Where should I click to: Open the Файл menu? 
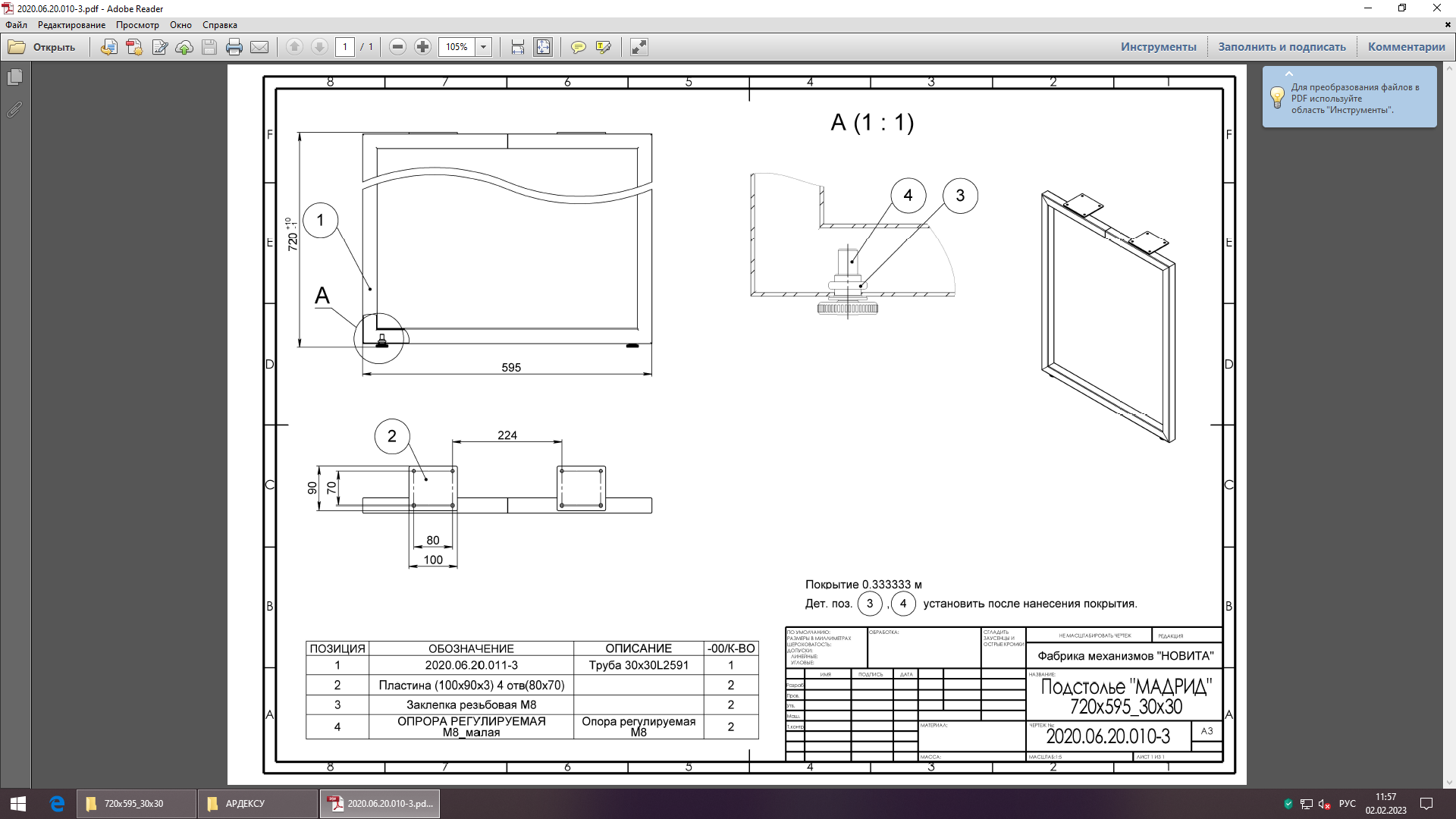tap(16, 25)
